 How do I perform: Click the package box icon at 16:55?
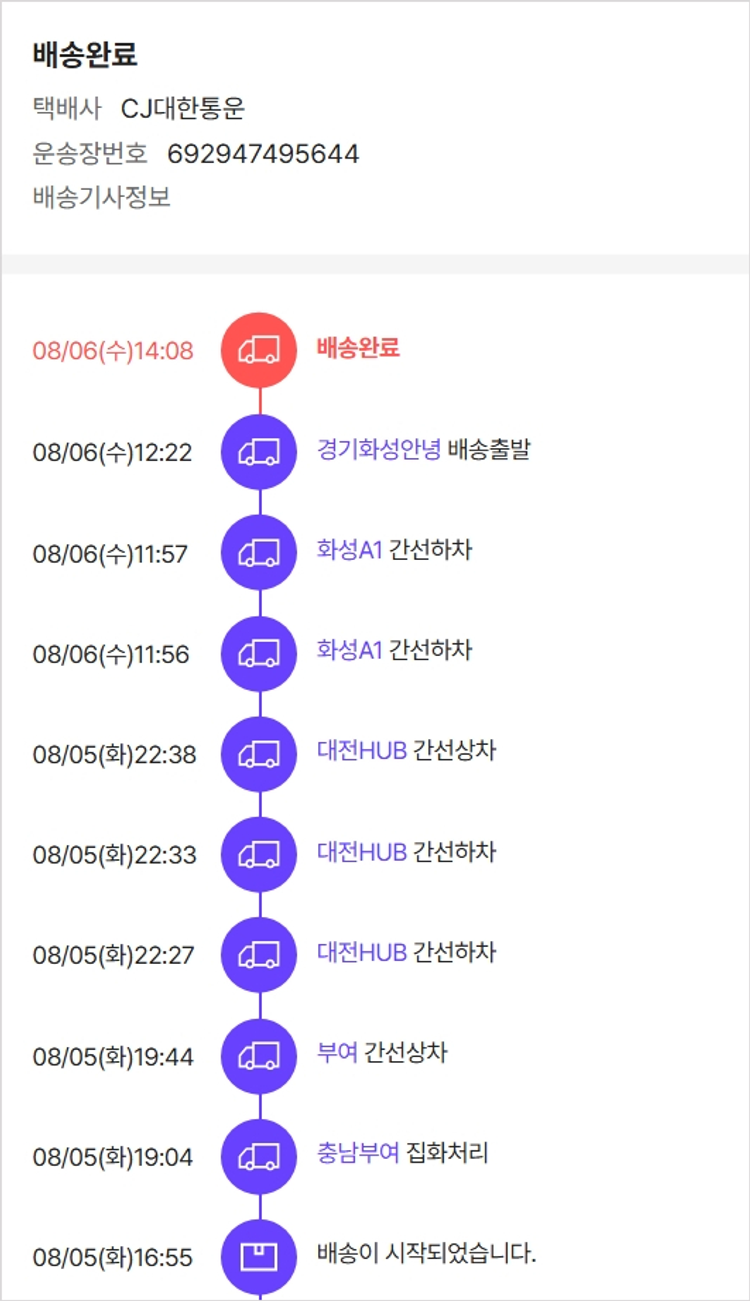click(259, 1257)
